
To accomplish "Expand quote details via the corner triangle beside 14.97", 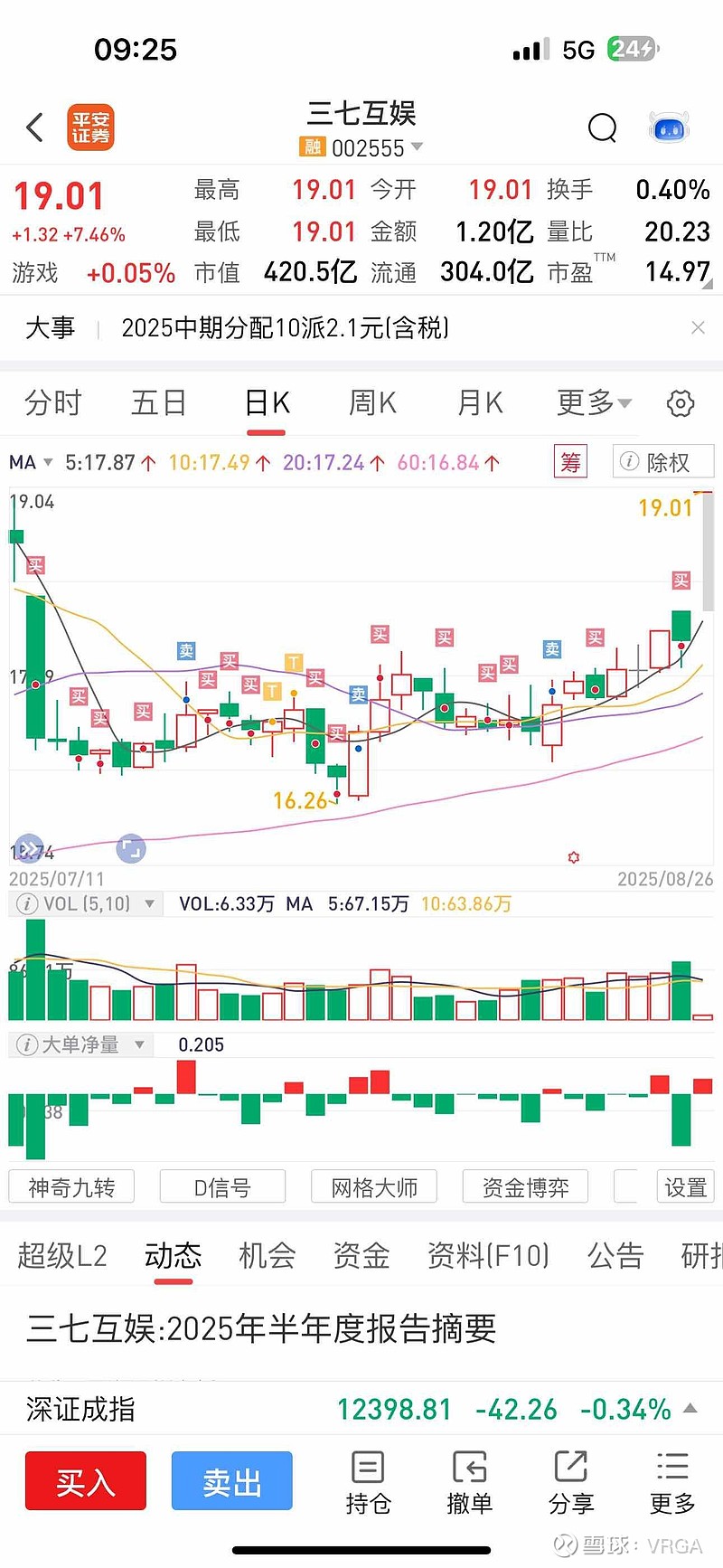I will (x=708, y=284).
